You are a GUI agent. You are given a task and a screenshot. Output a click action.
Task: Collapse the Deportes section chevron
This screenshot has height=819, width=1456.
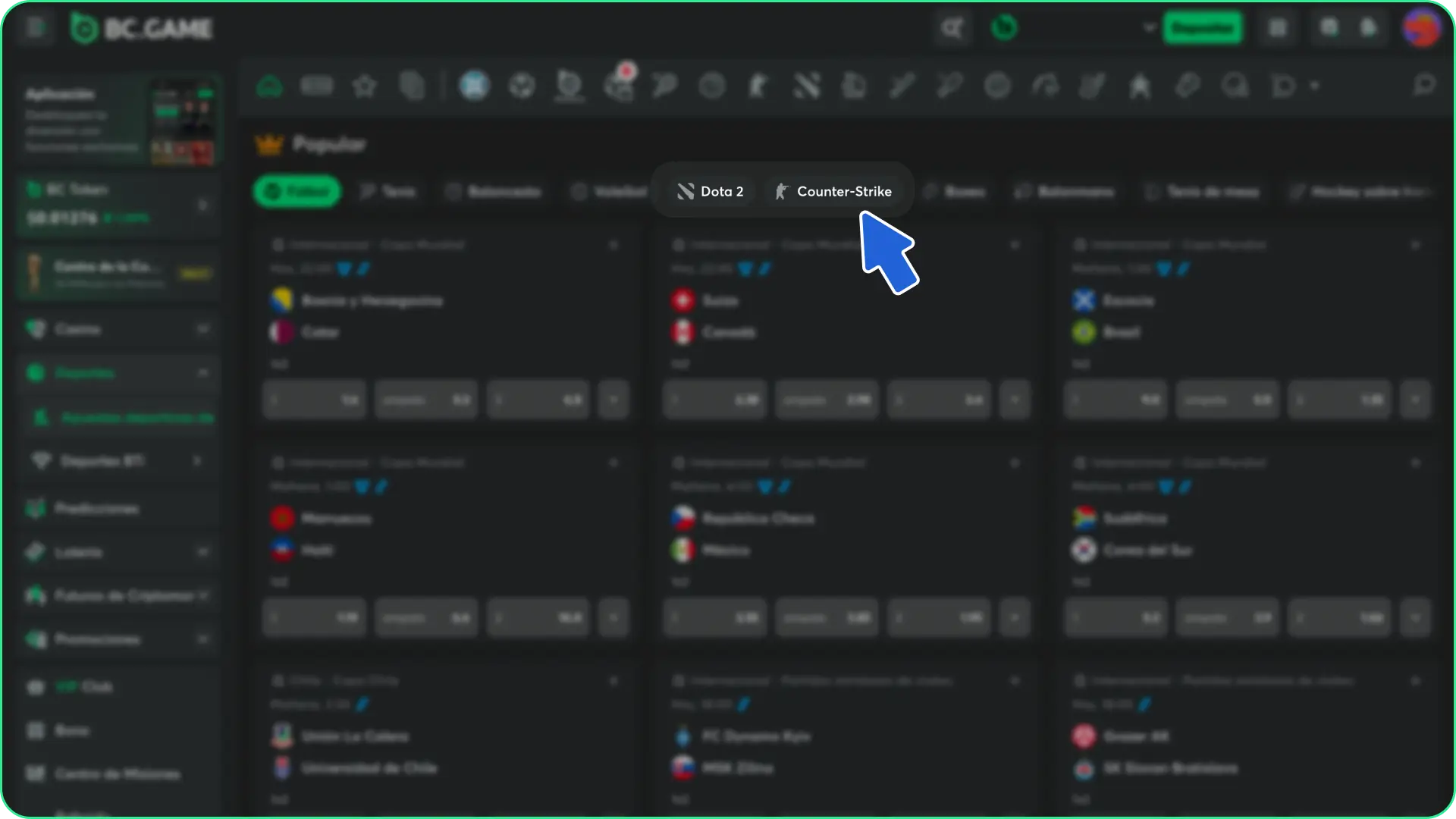[203, 373]
